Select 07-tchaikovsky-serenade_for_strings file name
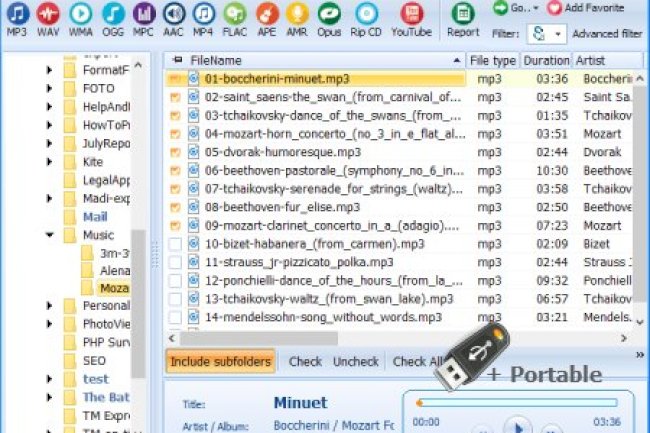 [333, 189]
